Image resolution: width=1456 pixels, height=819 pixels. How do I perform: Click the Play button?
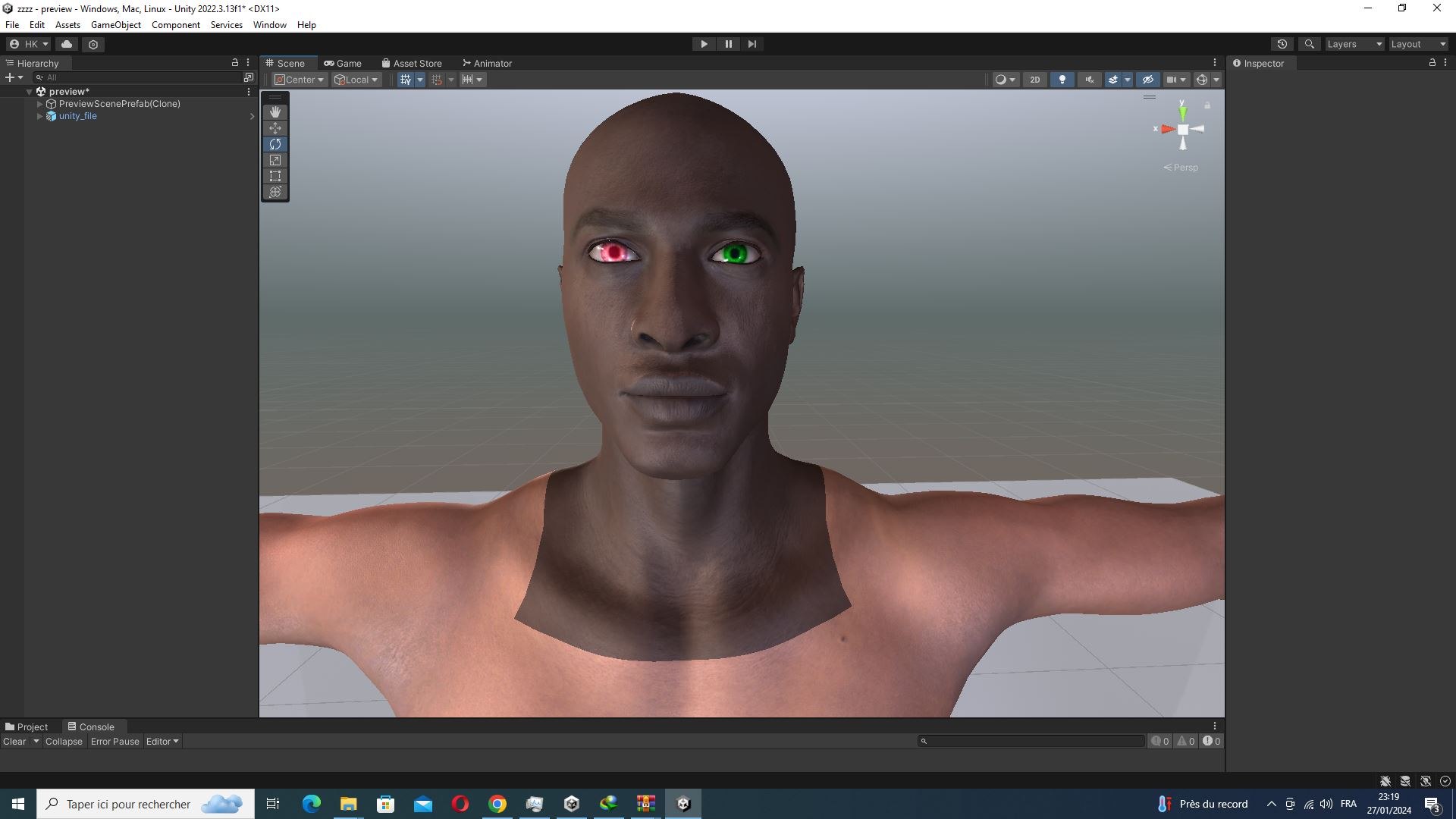(x=704, y=44)
